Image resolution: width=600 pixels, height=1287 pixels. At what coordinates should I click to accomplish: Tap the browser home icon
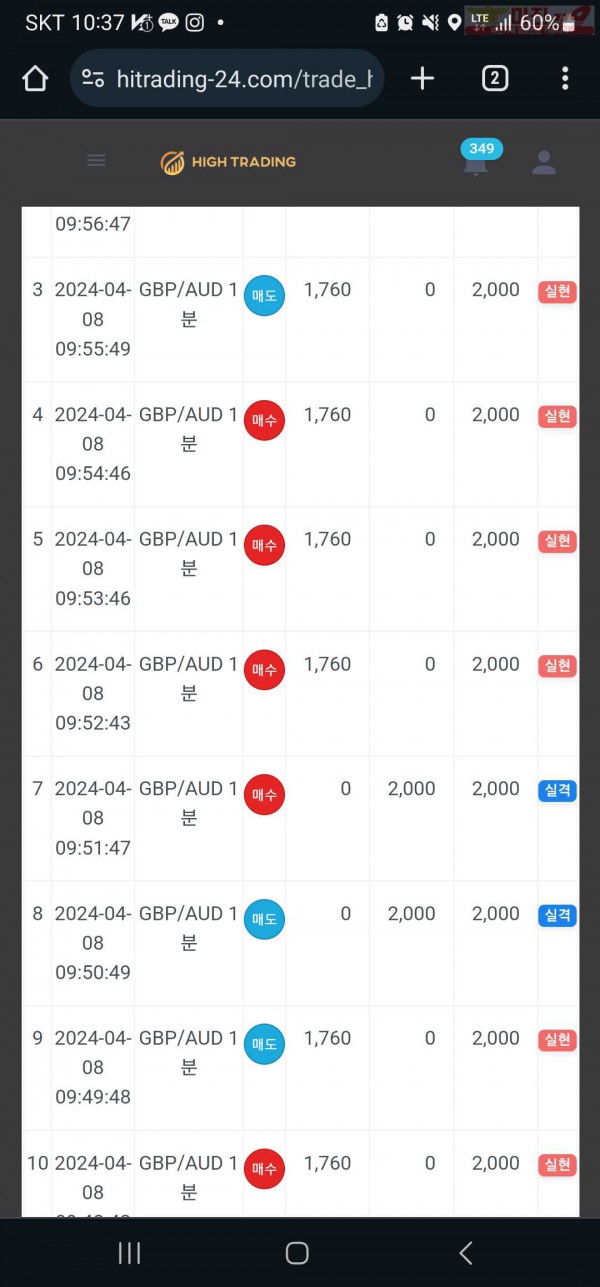[x=35, y=79]
